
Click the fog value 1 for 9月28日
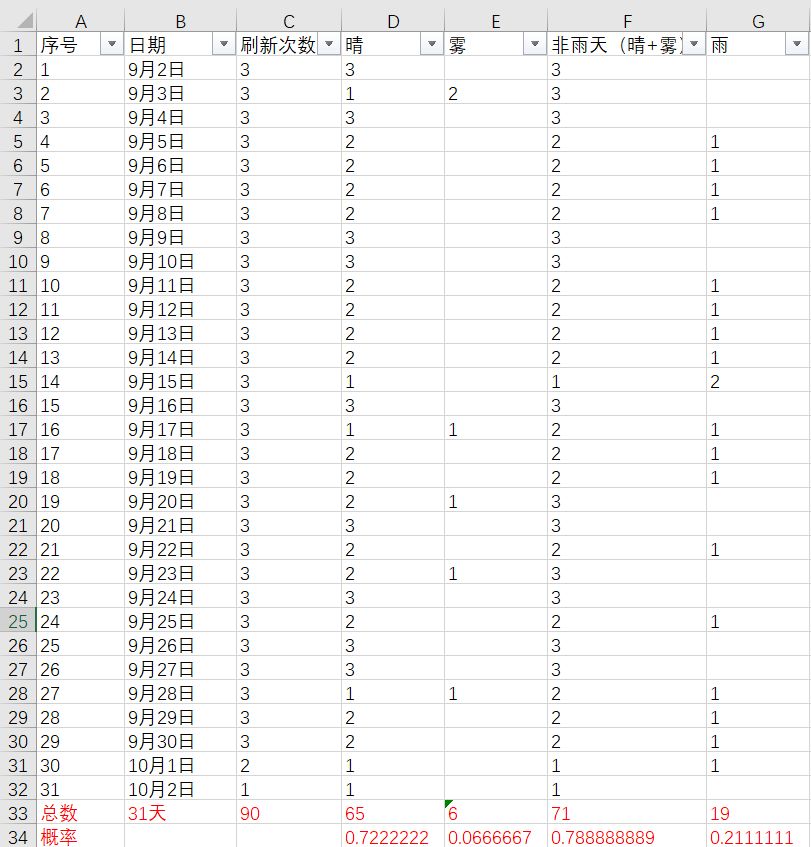(495, 693)
